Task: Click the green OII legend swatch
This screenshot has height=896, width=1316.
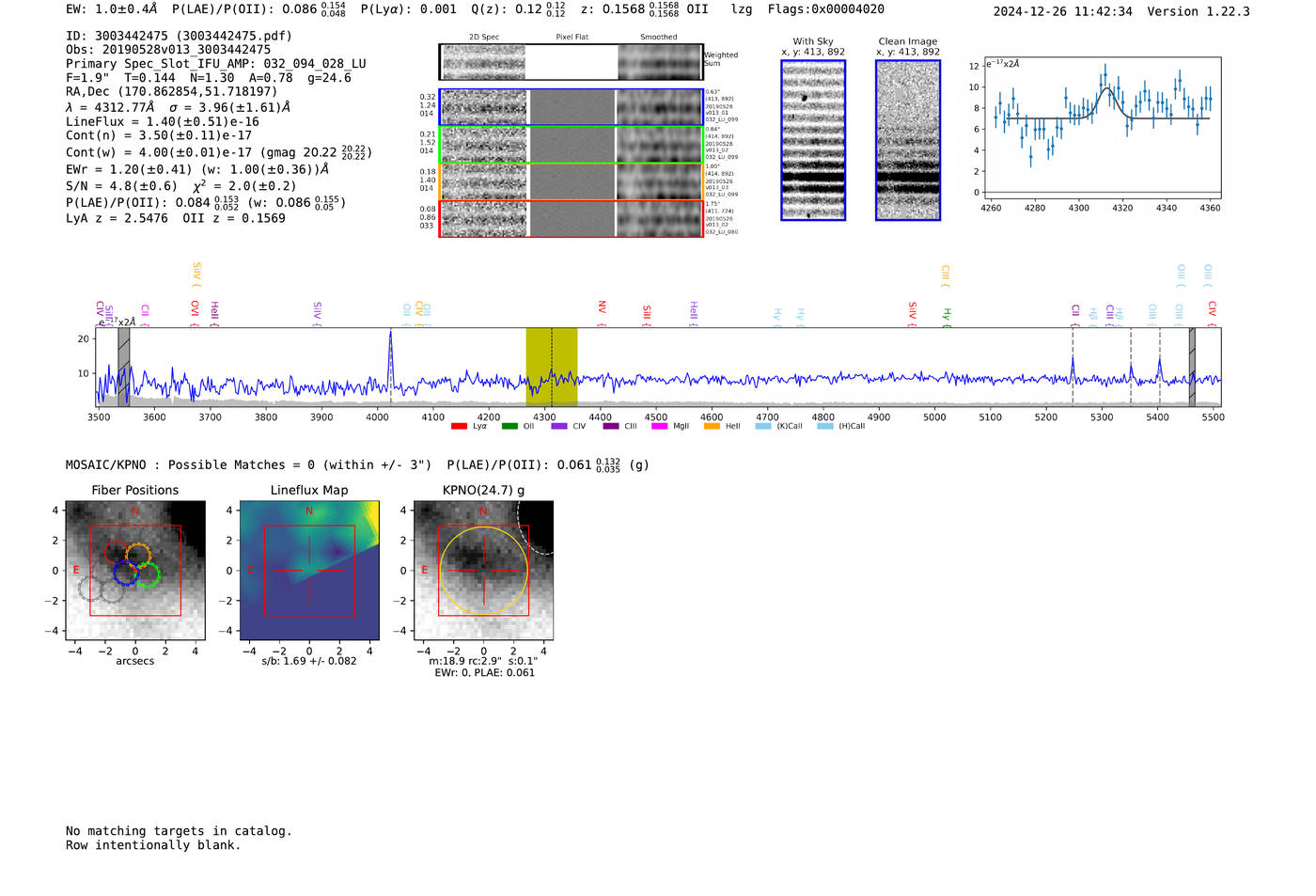Action: point(509,426)
